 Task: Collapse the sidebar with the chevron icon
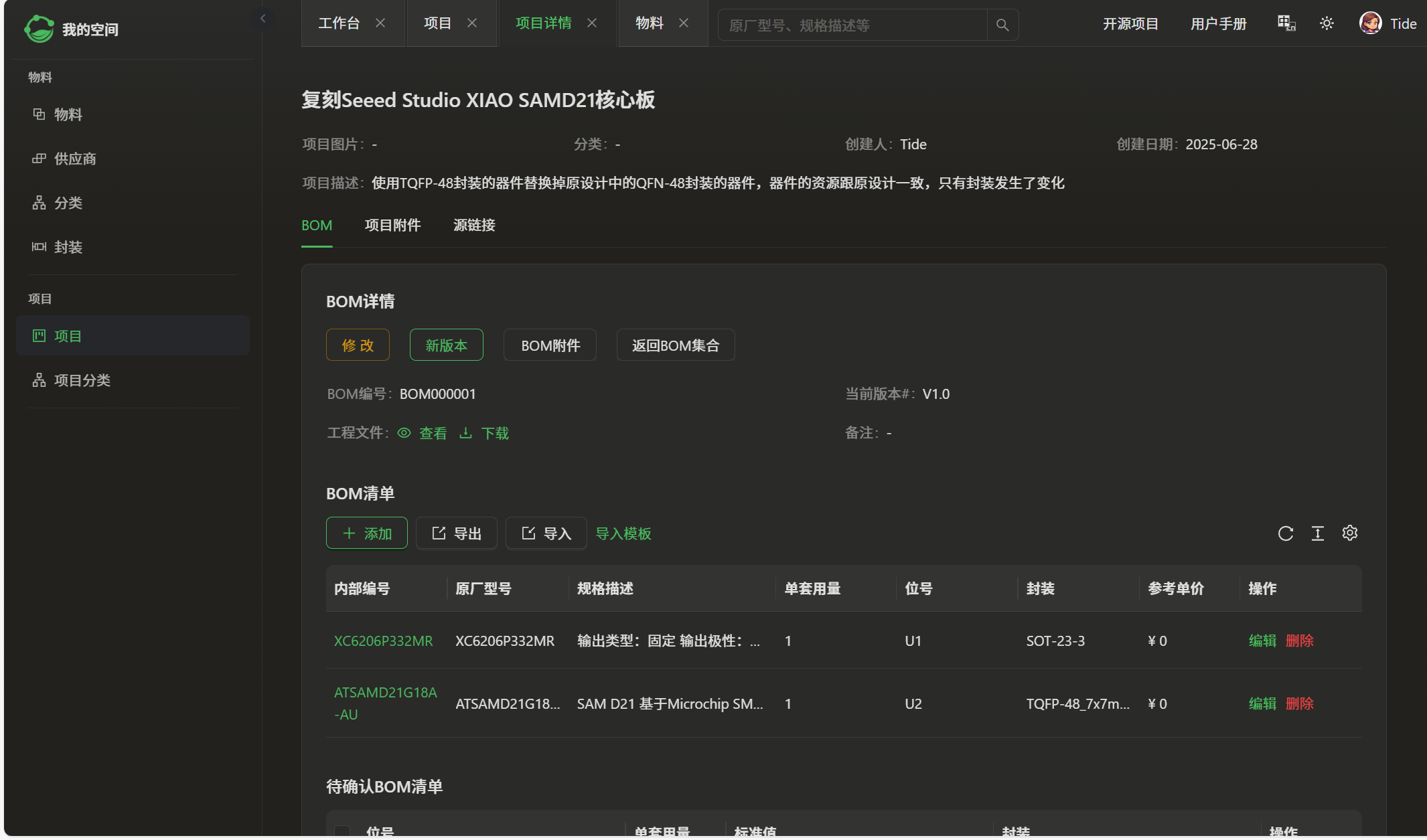pyautogui.click(x=262, y=19)
